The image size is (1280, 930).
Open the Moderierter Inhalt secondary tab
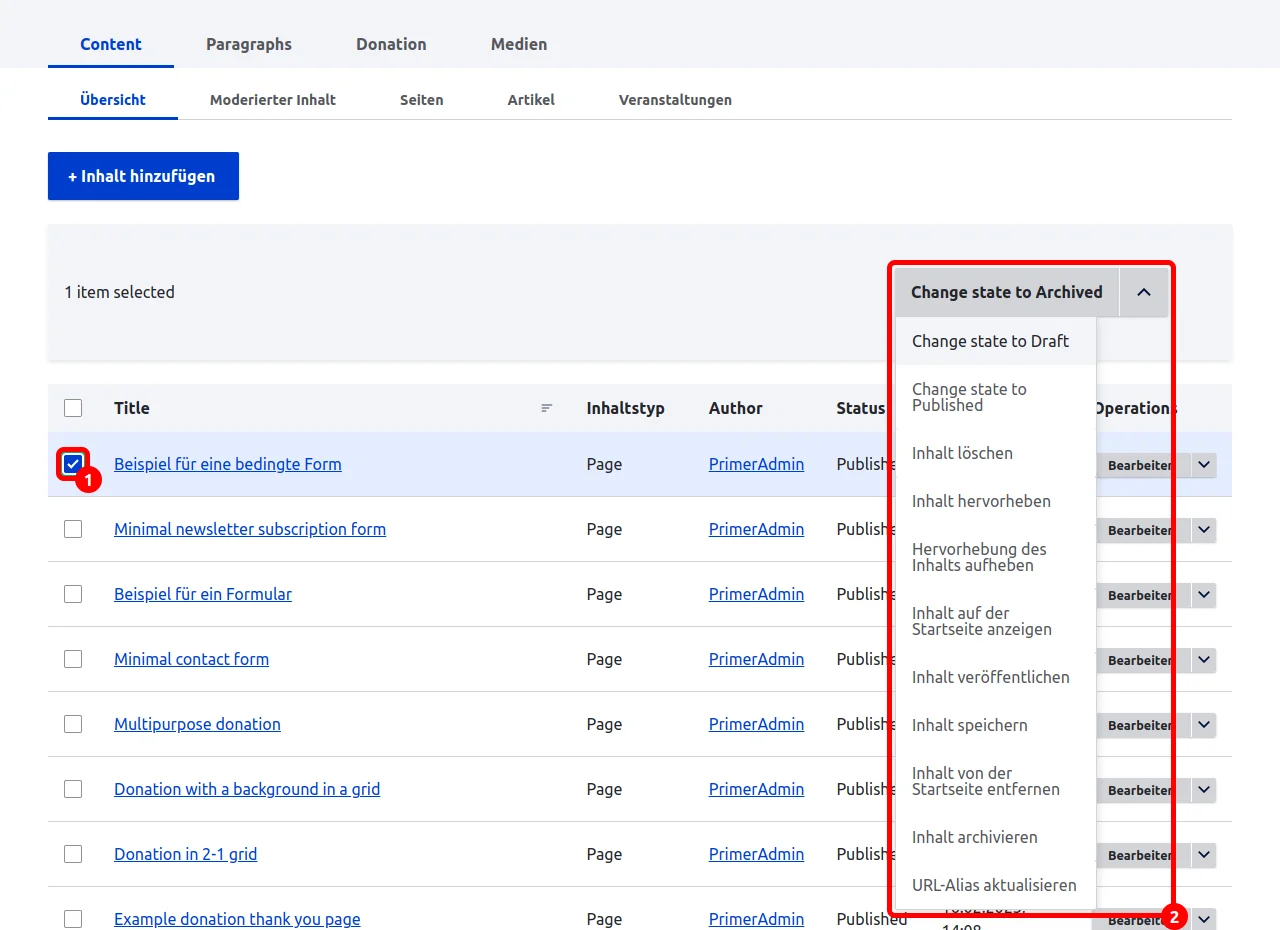[x=273, y=100]
